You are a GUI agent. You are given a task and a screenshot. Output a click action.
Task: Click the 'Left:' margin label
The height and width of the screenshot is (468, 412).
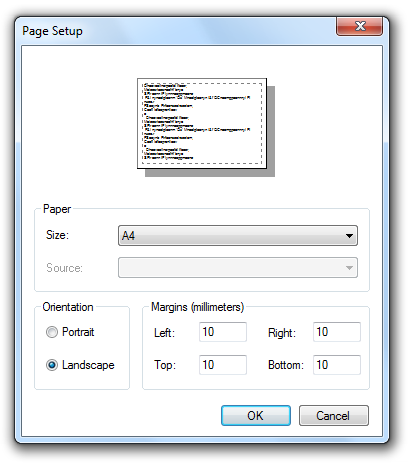(164, 333)
